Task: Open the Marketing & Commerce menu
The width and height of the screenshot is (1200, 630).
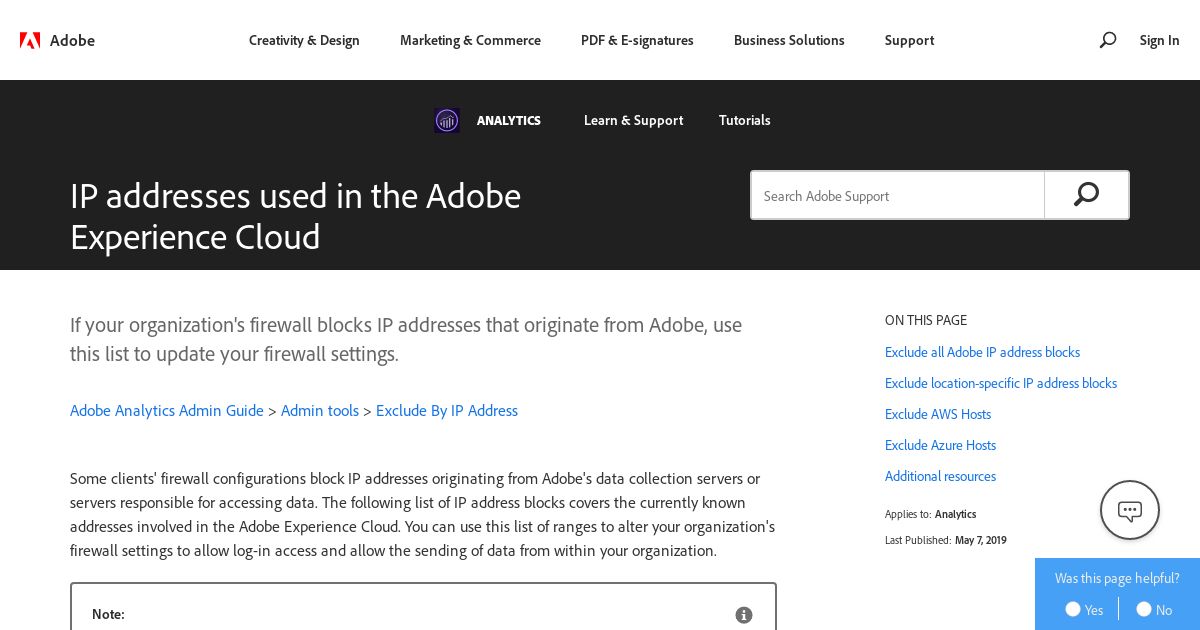Action: pos(470,40)
